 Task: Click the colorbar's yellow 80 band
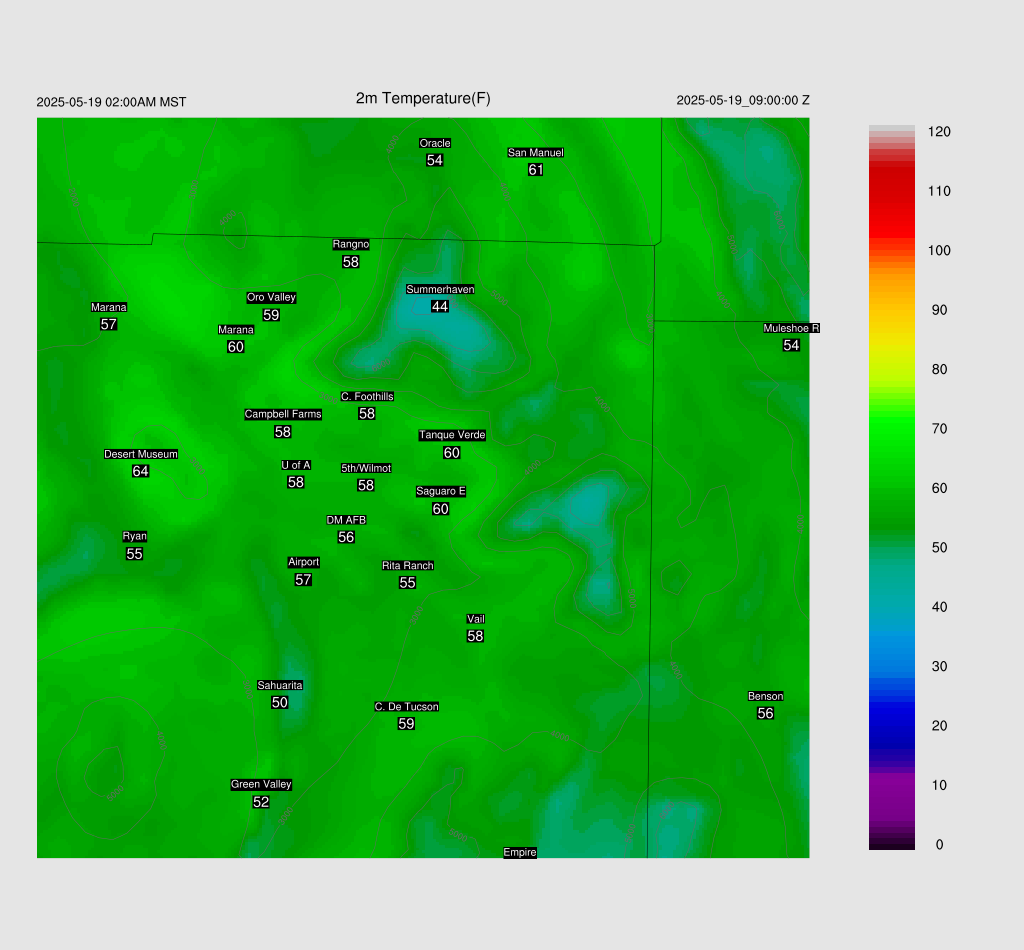pyautogui.click(x=891, y=370)
